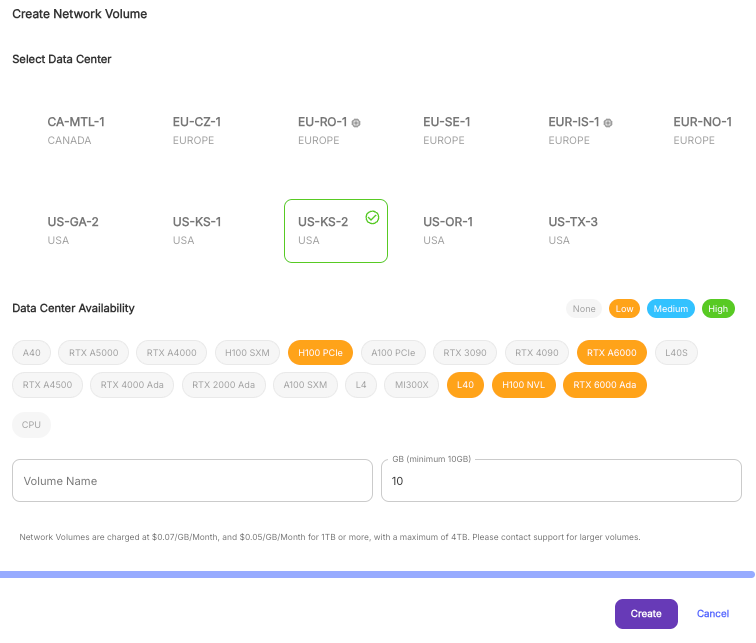Click the RTX 6000 Ada chip

604,385
